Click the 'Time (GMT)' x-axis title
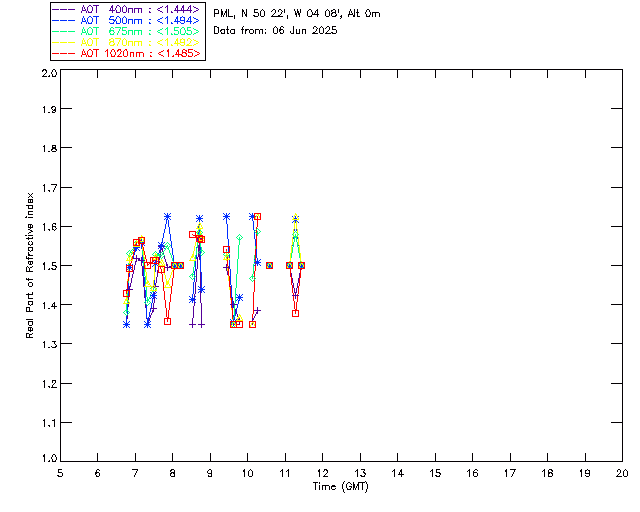 tap(341, 486)
